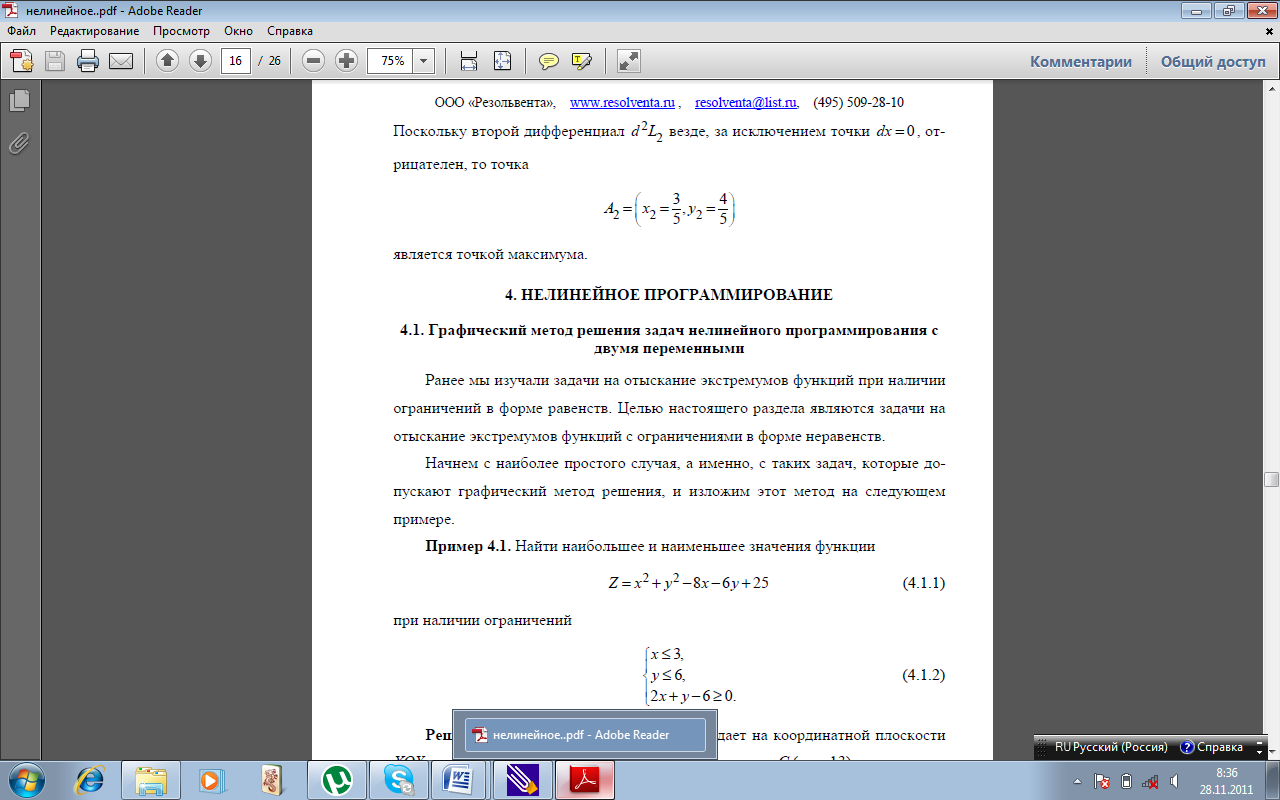This screenshot has height=800, width=1280.
Task: Open the Окно menu
Action: [238, 31]
